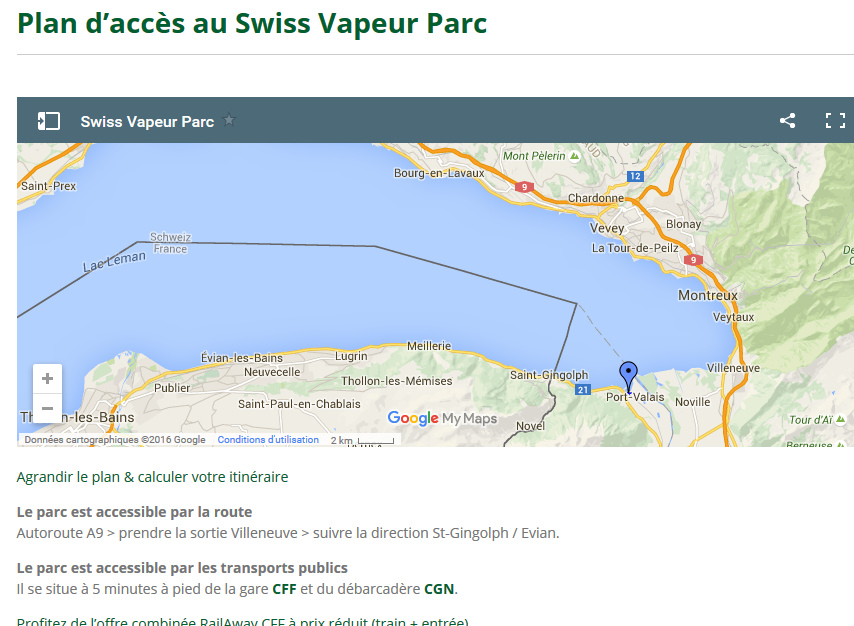Select the blue location pin at Port-Valais
Screen dimensions: 854x626
click(x=629, y=377)
